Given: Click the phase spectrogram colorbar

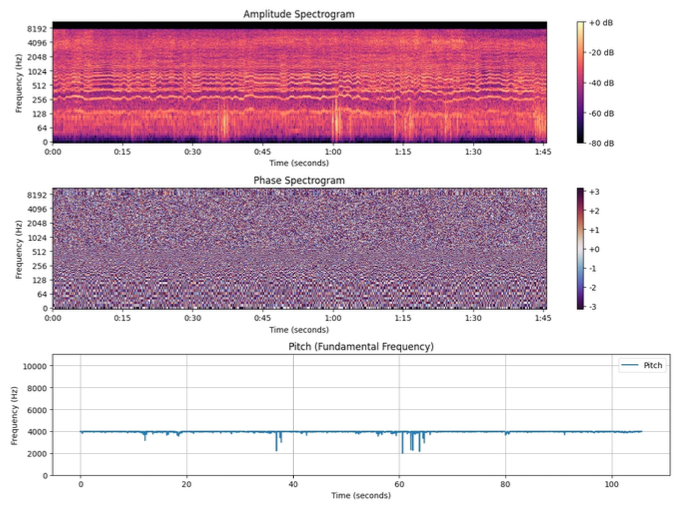Looking at the screenshot, I should pos(583,248).
